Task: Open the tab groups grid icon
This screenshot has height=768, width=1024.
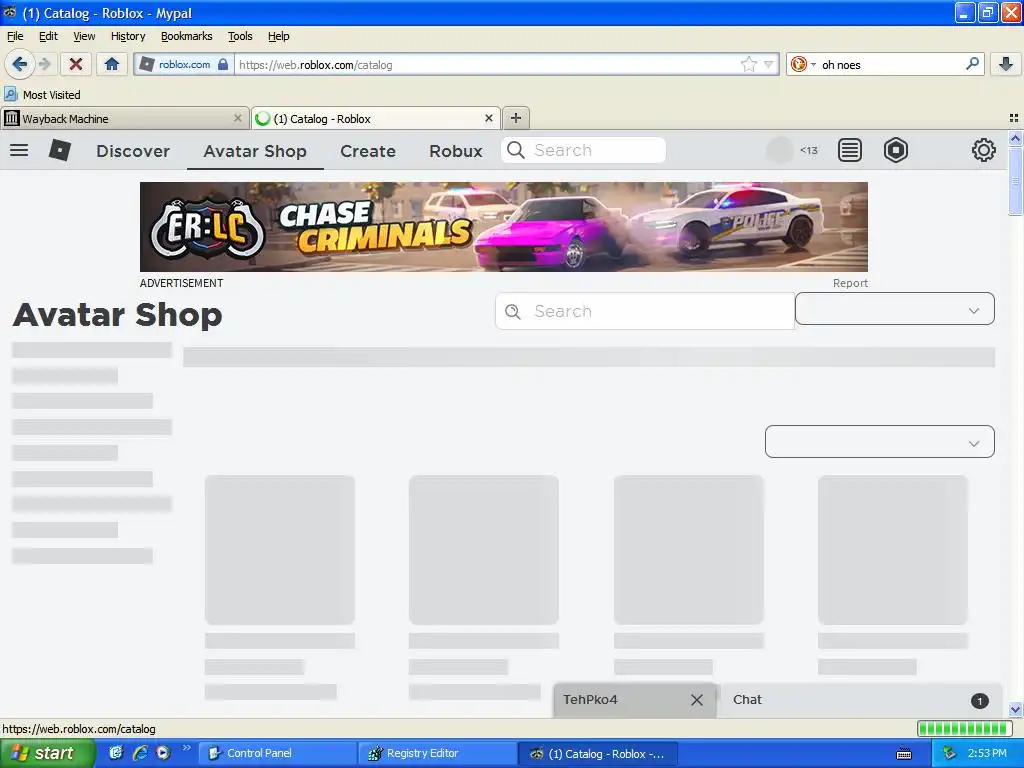Action: point(1014,118)
